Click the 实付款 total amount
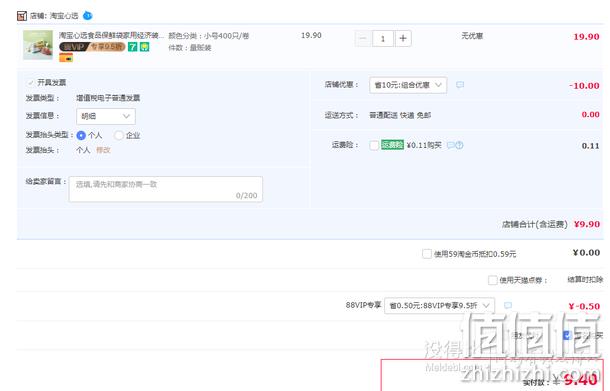 point(580,380)
